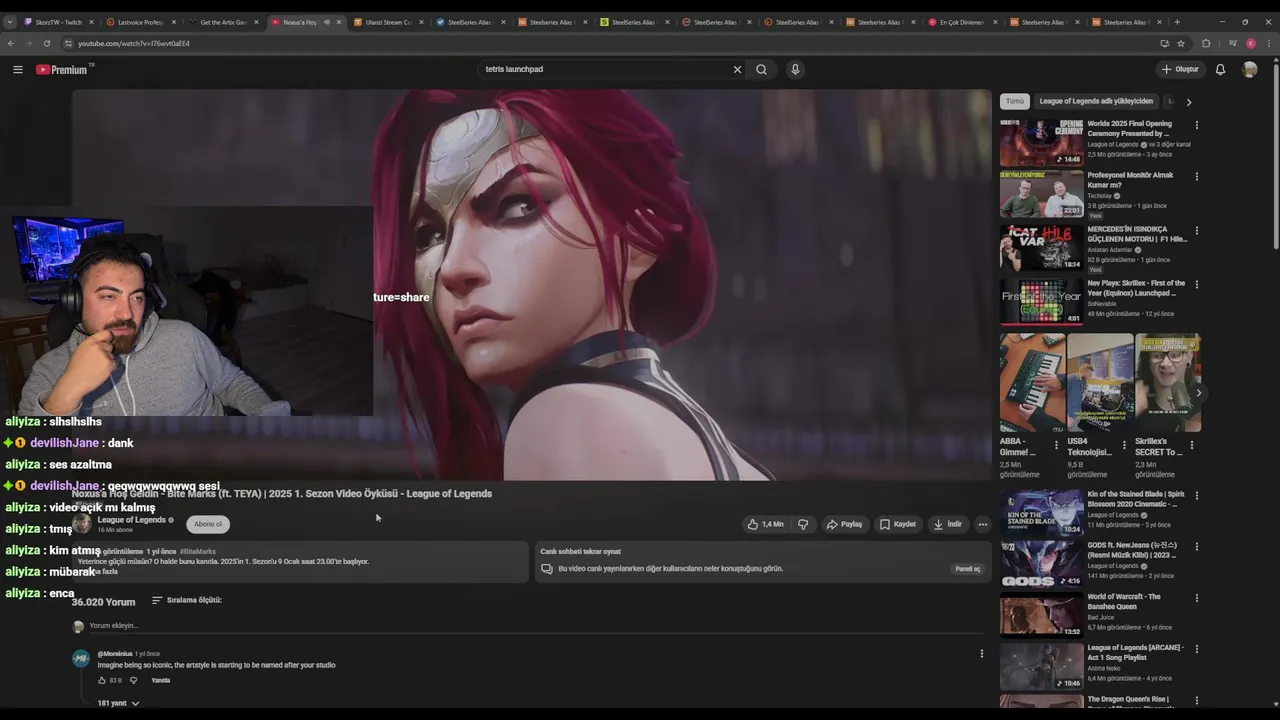Clear the search box with the X icon
The image size is (1280, 720).
tap(737, 69)
